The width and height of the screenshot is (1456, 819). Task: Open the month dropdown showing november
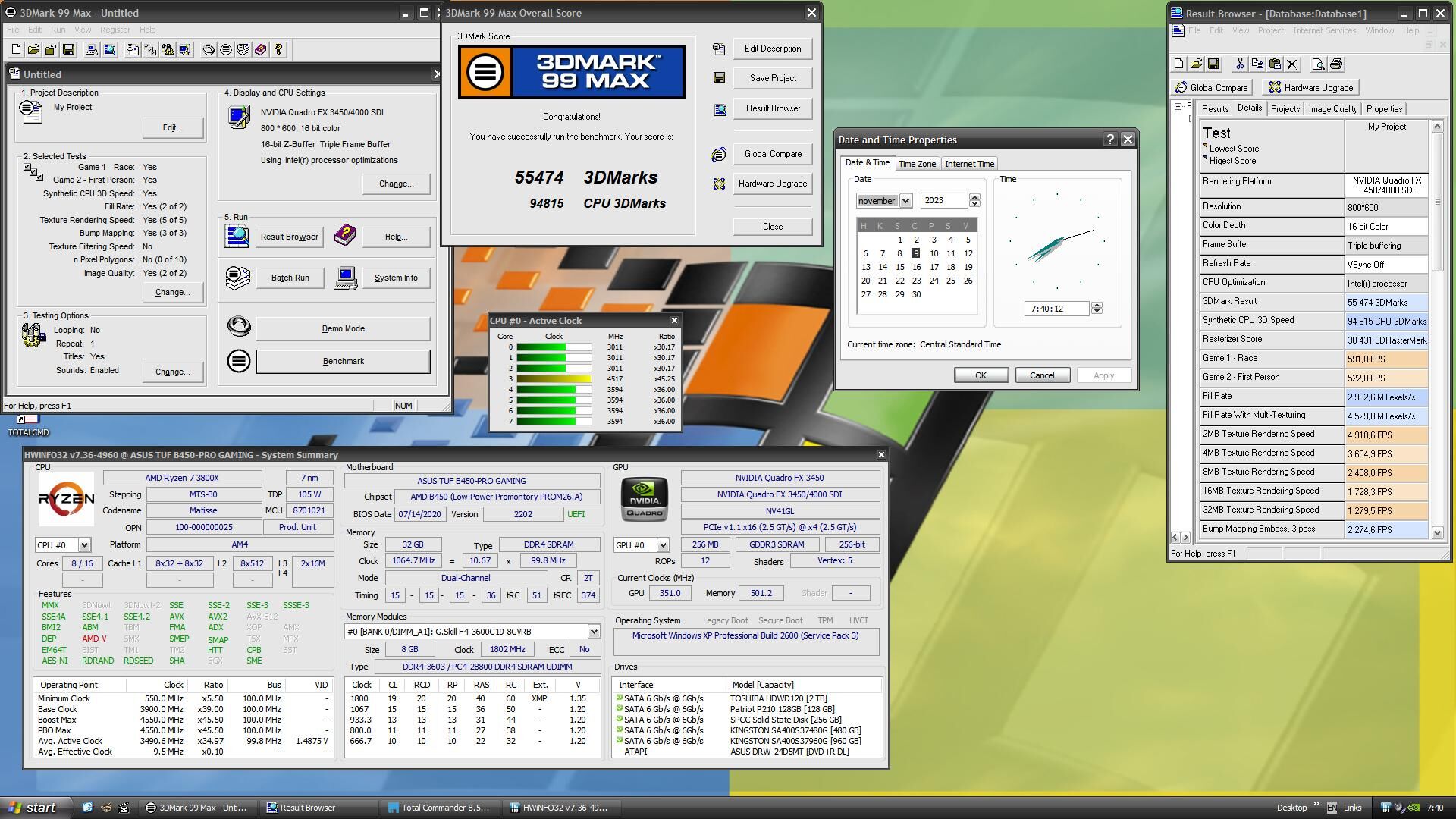click(905, 201)
